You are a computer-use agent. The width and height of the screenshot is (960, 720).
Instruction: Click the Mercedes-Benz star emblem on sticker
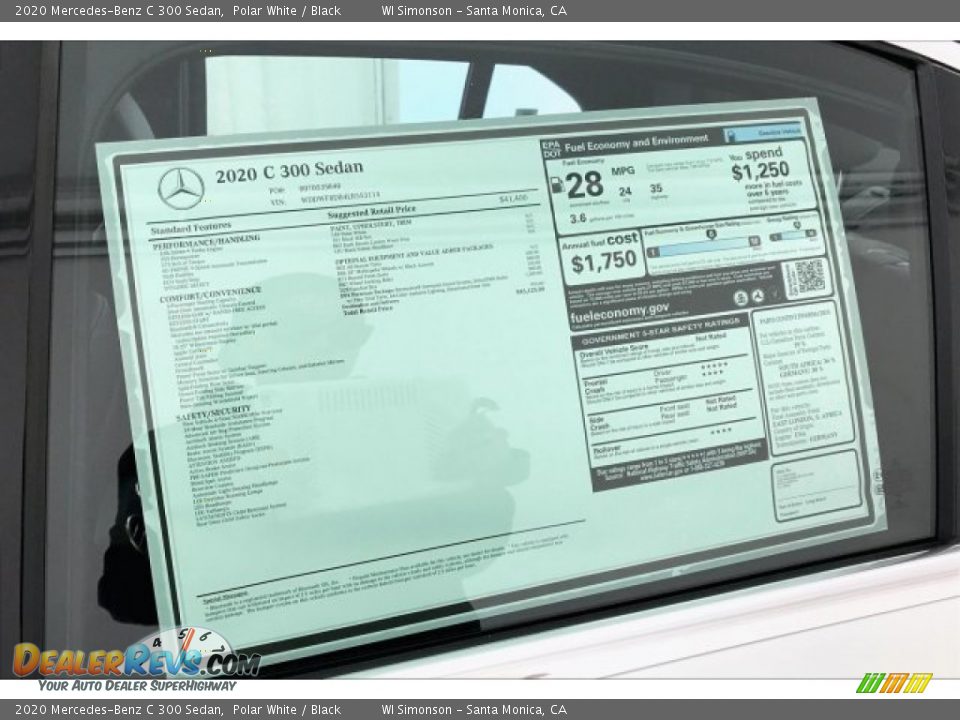[181, 189]
